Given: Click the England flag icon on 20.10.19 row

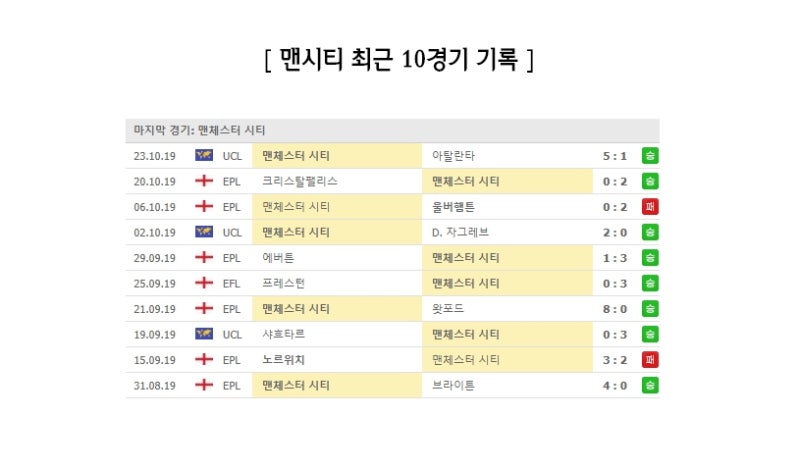Looking at the screenshot, I should (x=204, y=181).
